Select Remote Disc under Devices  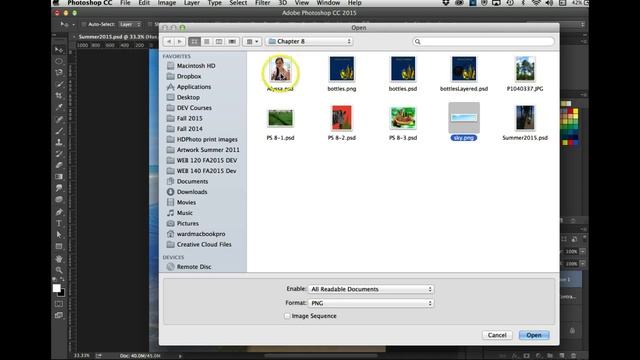(x=194, y=267)
